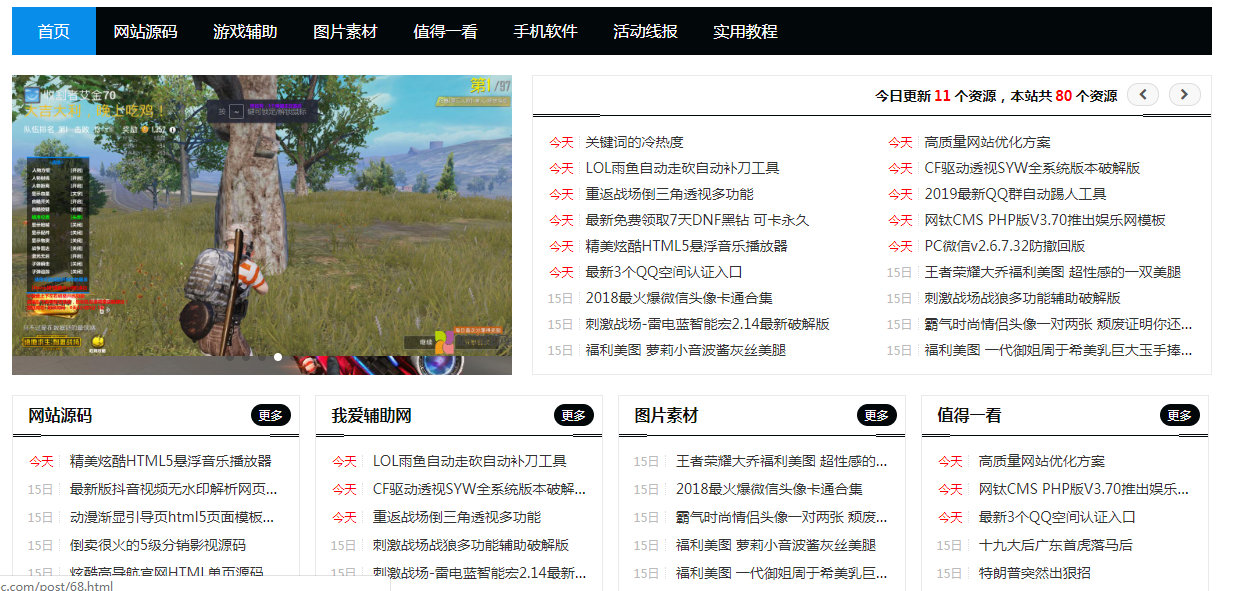The image size is (1239, 591).
Task: Open 更多 in the 网站源码 section
Action: point(270,415)
